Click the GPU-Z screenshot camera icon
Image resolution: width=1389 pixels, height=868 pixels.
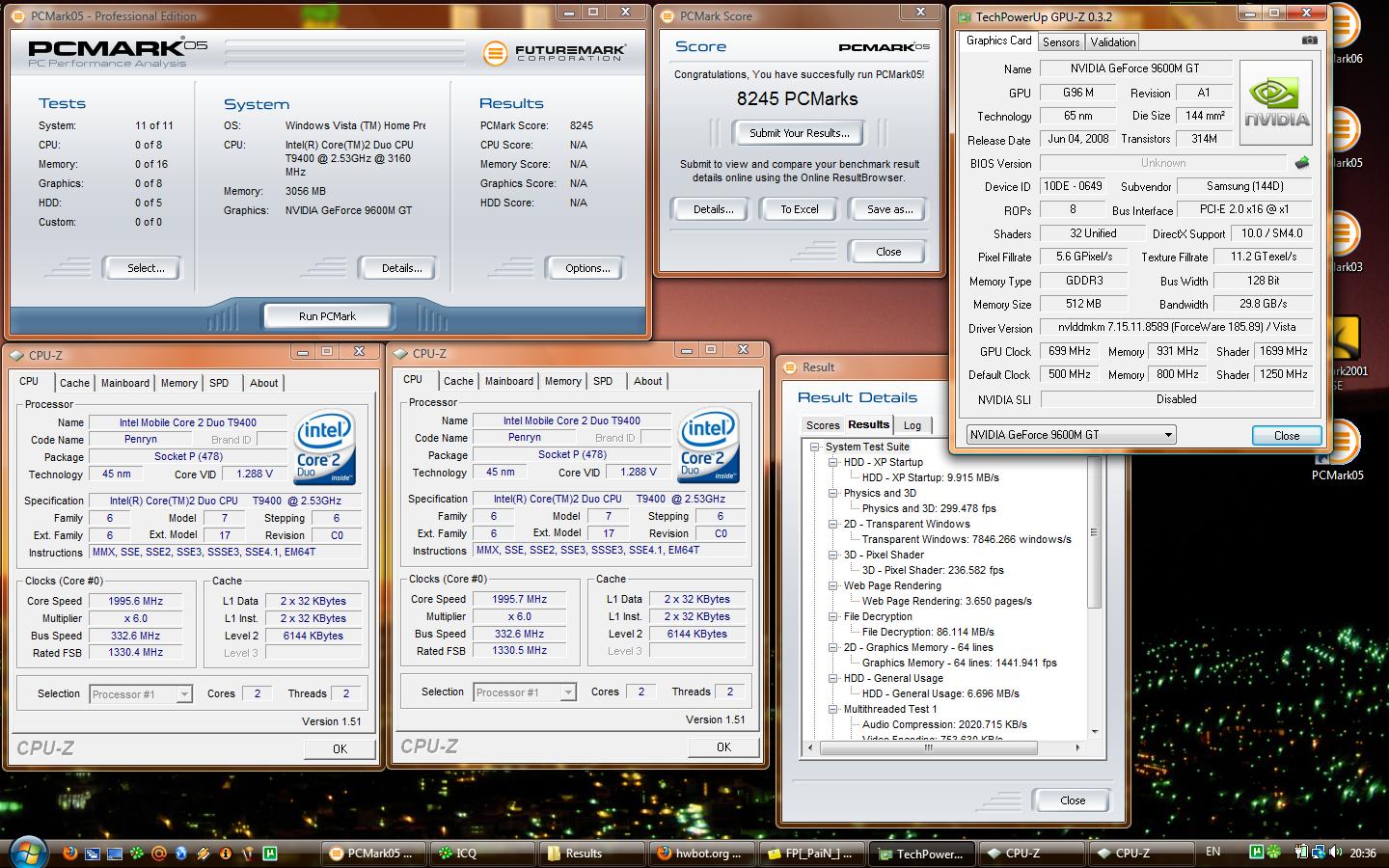coord(1309,41)
